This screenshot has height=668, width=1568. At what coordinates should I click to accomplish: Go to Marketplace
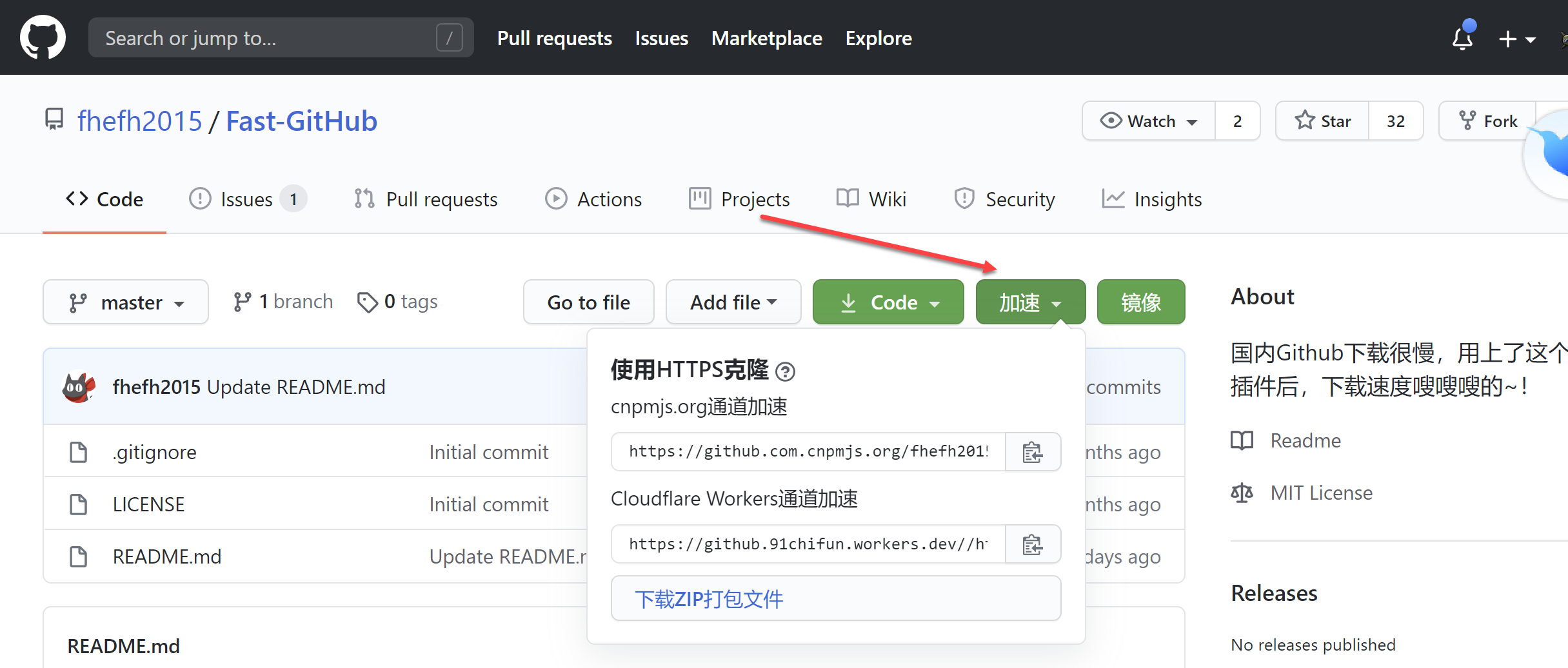click(766, 38)
